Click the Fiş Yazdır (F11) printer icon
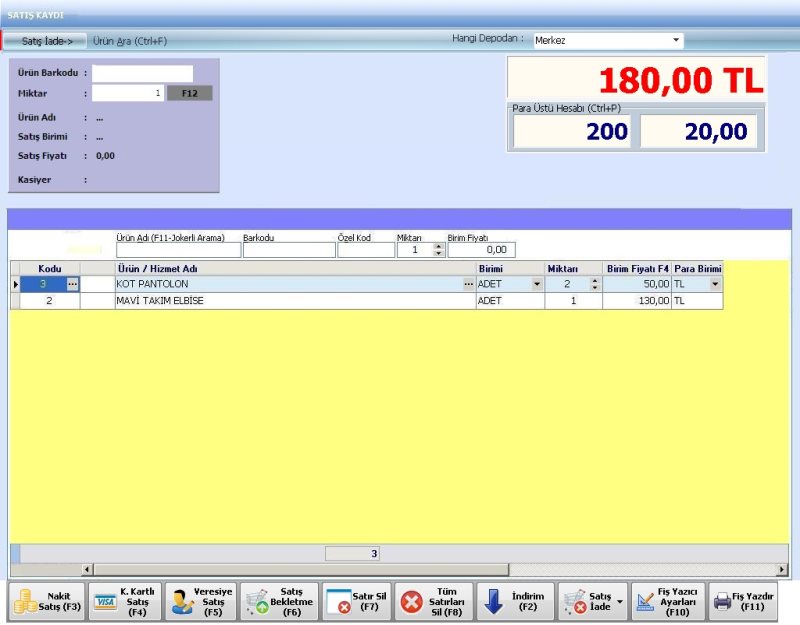Viewport: 800px width, 625px height. tap(721, 601)
